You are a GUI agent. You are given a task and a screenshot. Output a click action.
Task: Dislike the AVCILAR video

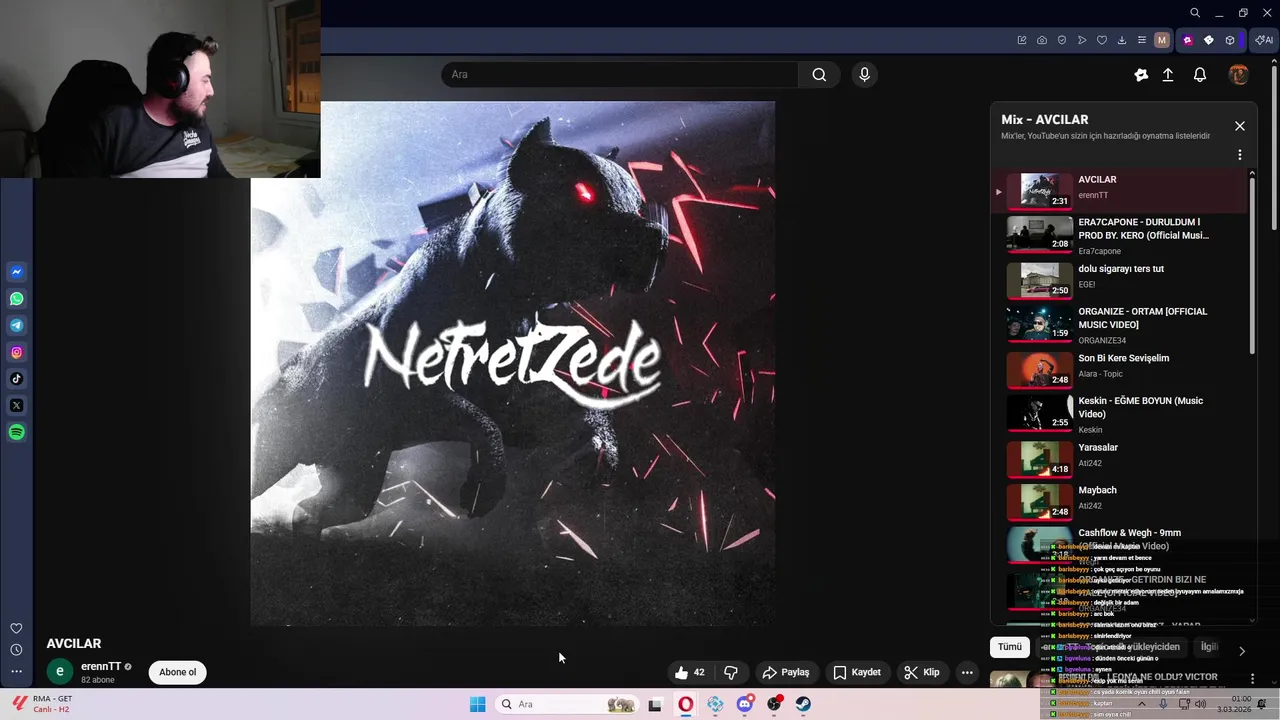tap(731, 672)
